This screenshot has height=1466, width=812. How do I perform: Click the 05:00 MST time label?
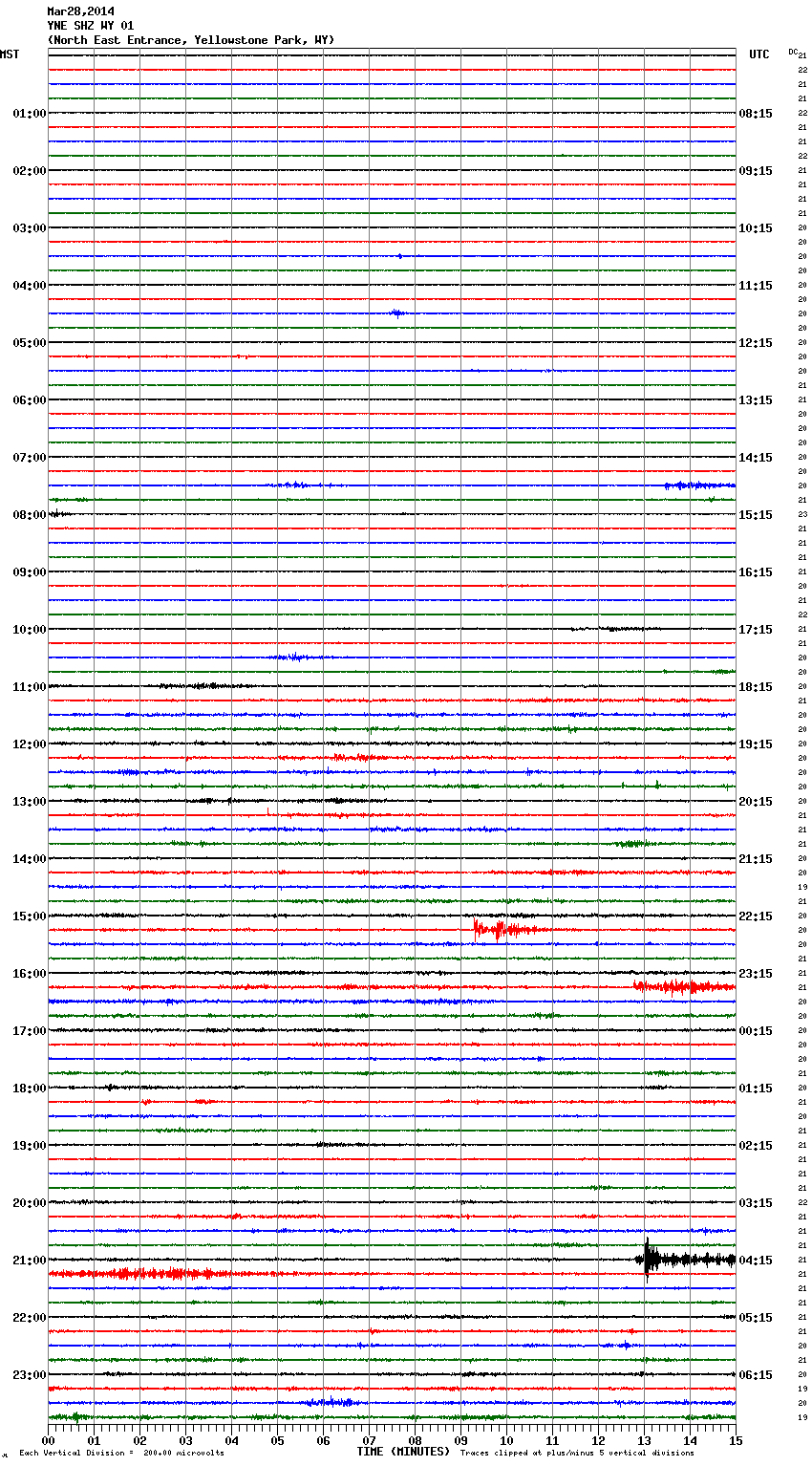tap(30, 343)
